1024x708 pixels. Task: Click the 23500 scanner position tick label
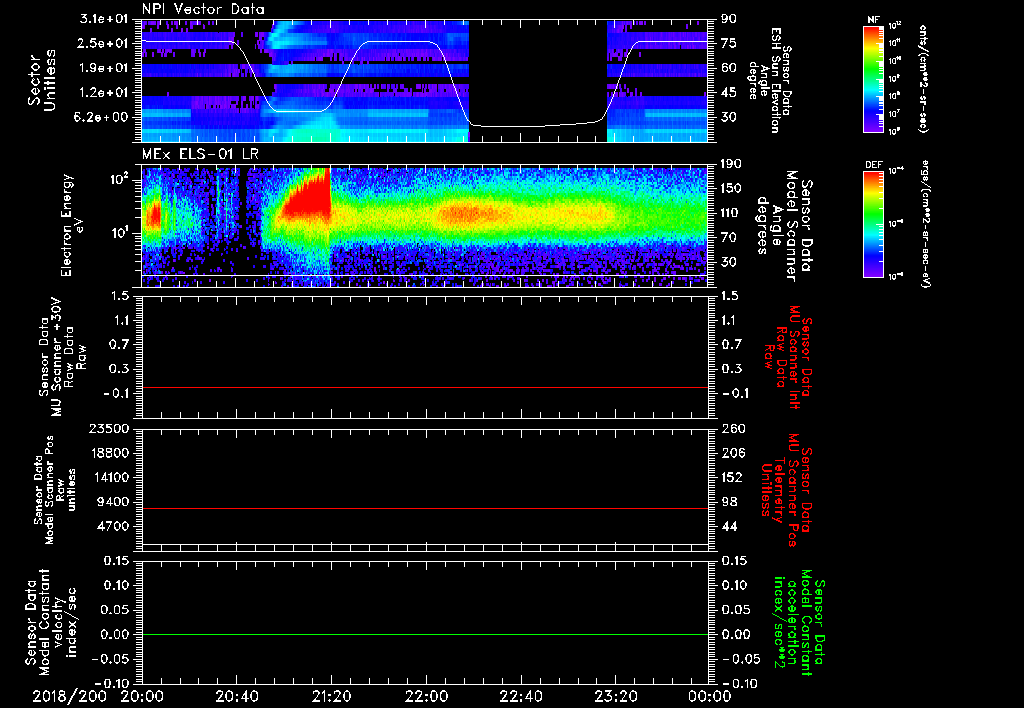(111, 428)
